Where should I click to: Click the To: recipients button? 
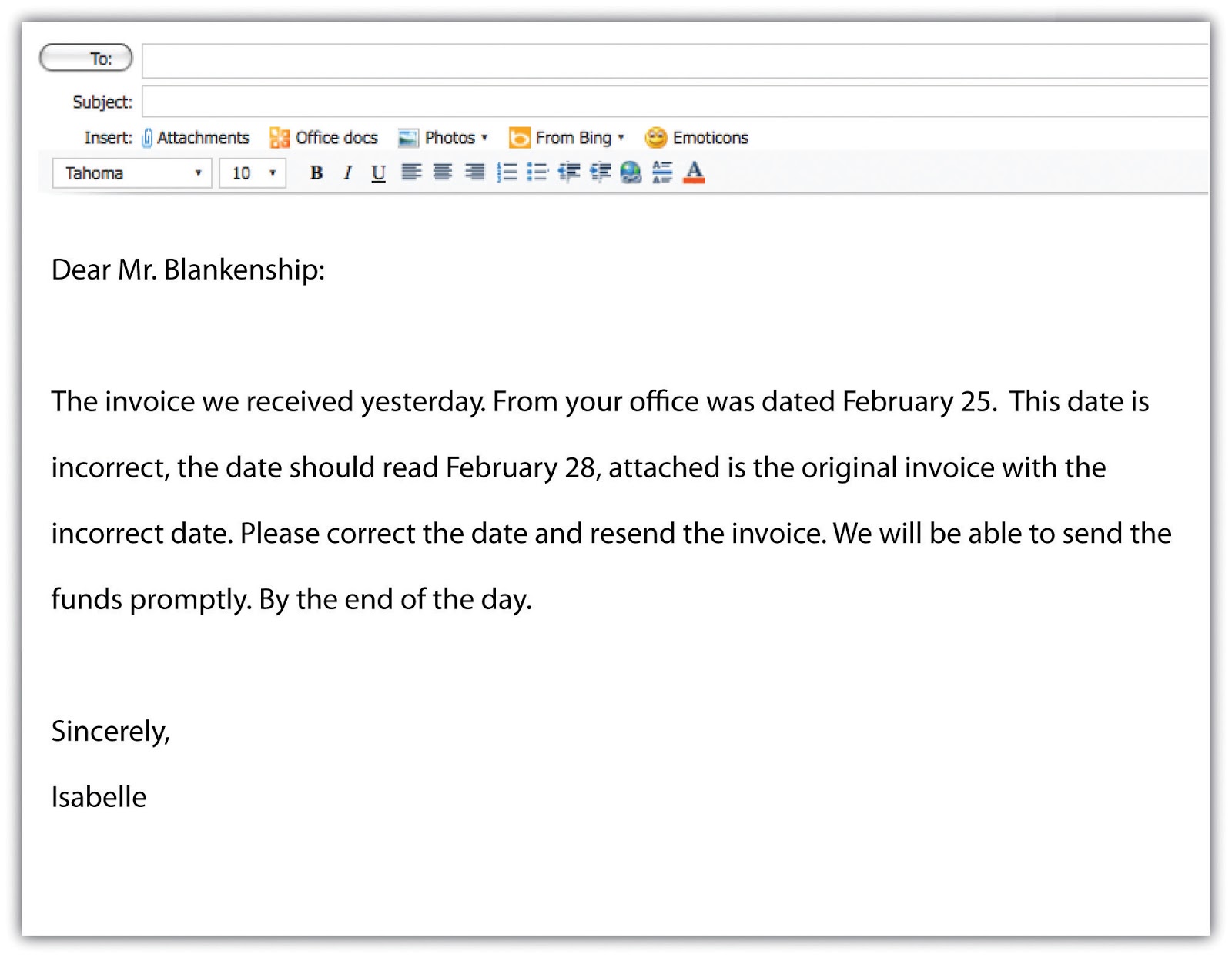coord(86,58)
